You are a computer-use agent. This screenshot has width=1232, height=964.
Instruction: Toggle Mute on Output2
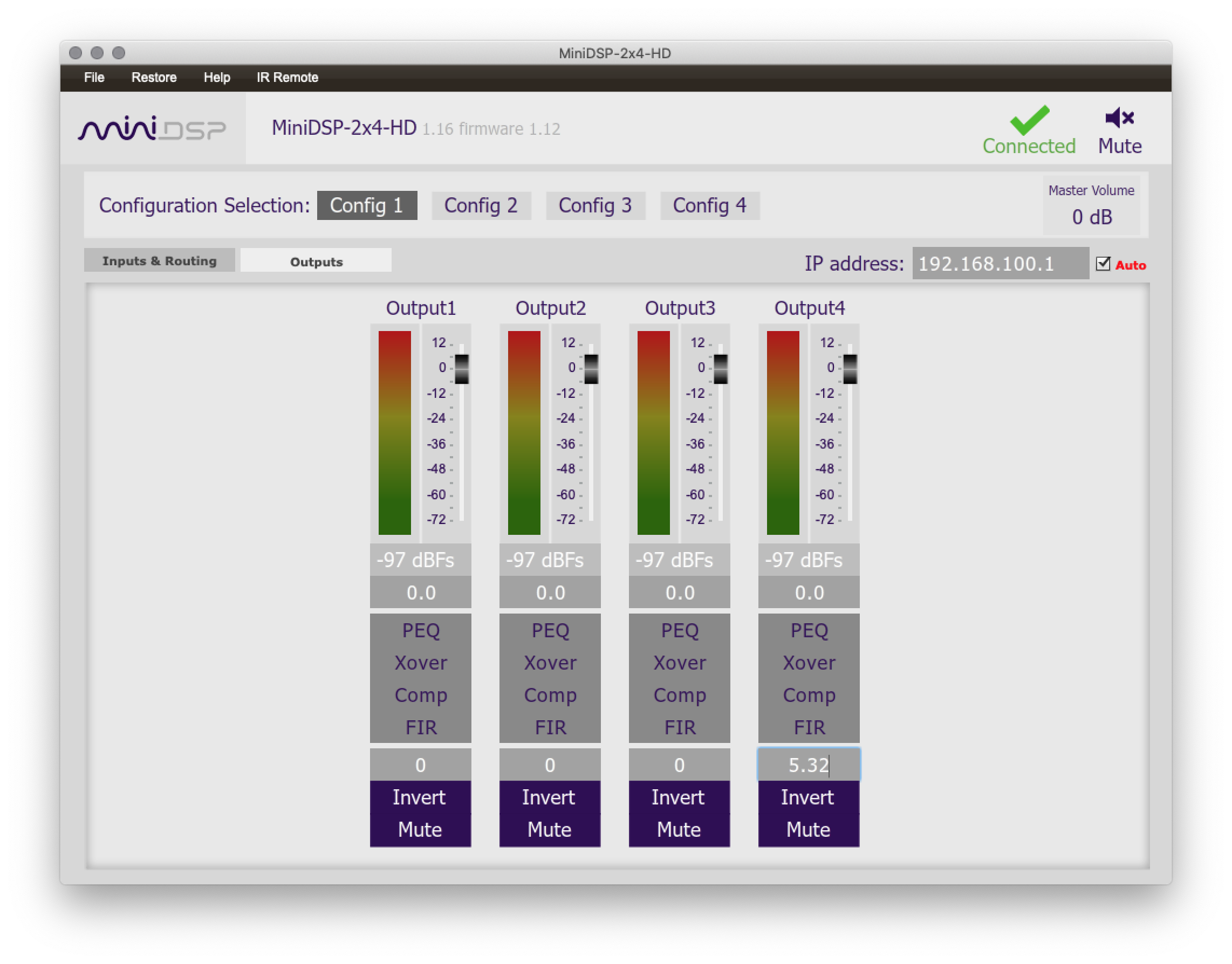pyautogui.click(x=550, y=830)
